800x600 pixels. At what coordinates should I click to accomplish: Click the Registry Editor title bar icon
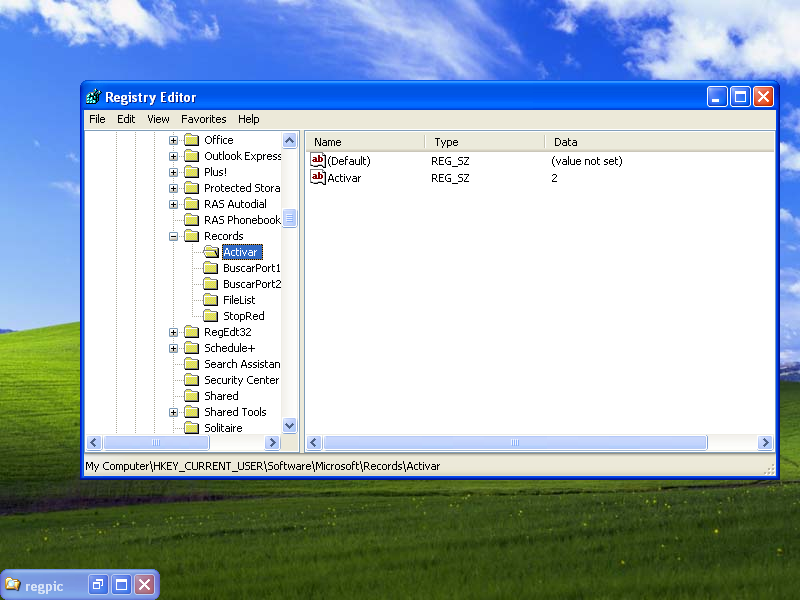93,96
